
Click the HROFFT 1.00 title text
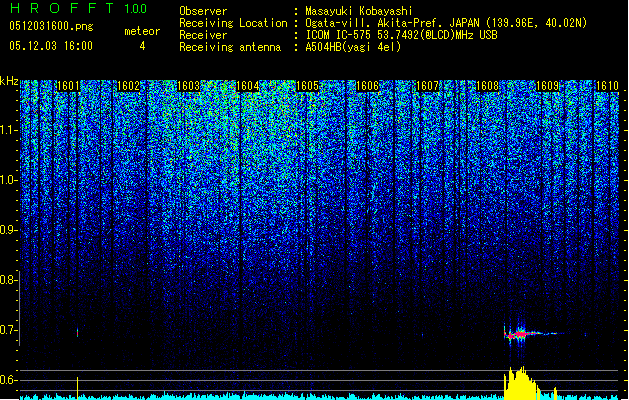tap(79, 8)
